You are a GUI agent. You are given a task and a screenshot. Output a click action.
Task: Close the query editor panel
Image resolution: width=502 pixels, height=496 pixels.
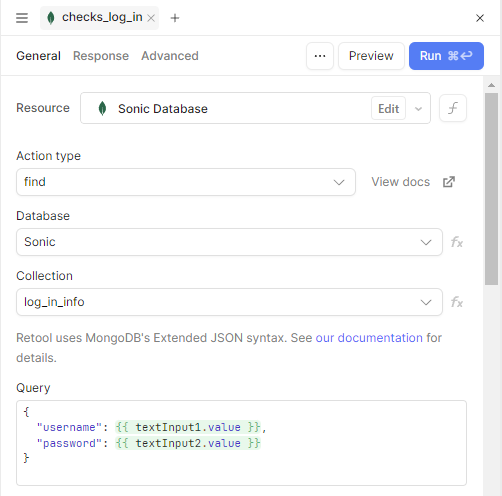pos(480,18)
